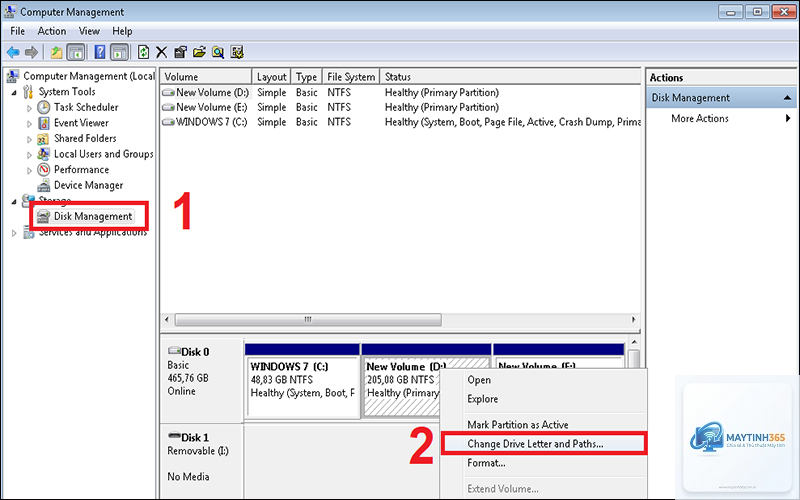The width and height of the screenshot is (800, 500).
Task: Select Performance icon in tree
Action: click(x=44, y=169)
